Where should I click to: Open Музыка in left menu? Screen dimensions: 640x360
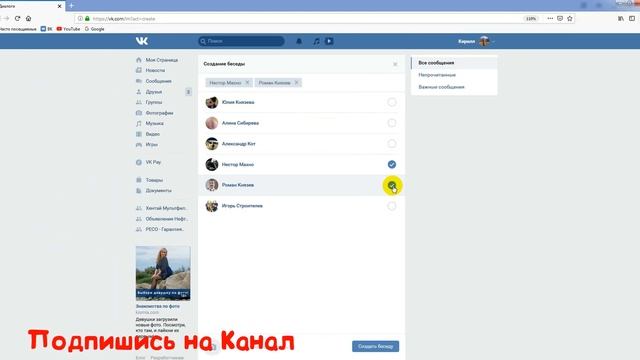pos(149,124)
